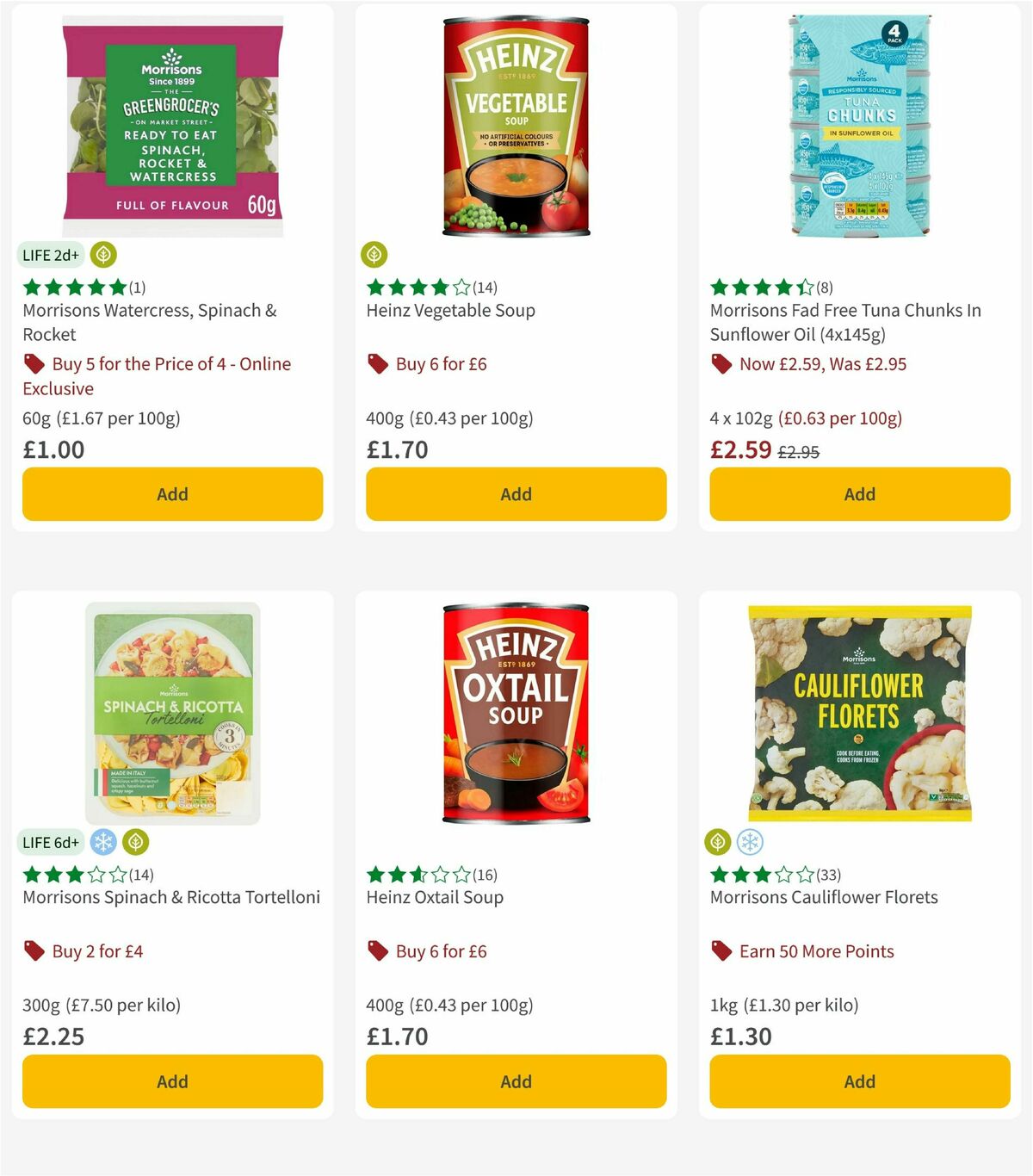Click the red offer tag icon beside Buy 6 for £6
1033x1176 pixels.
tap(377, 363)
